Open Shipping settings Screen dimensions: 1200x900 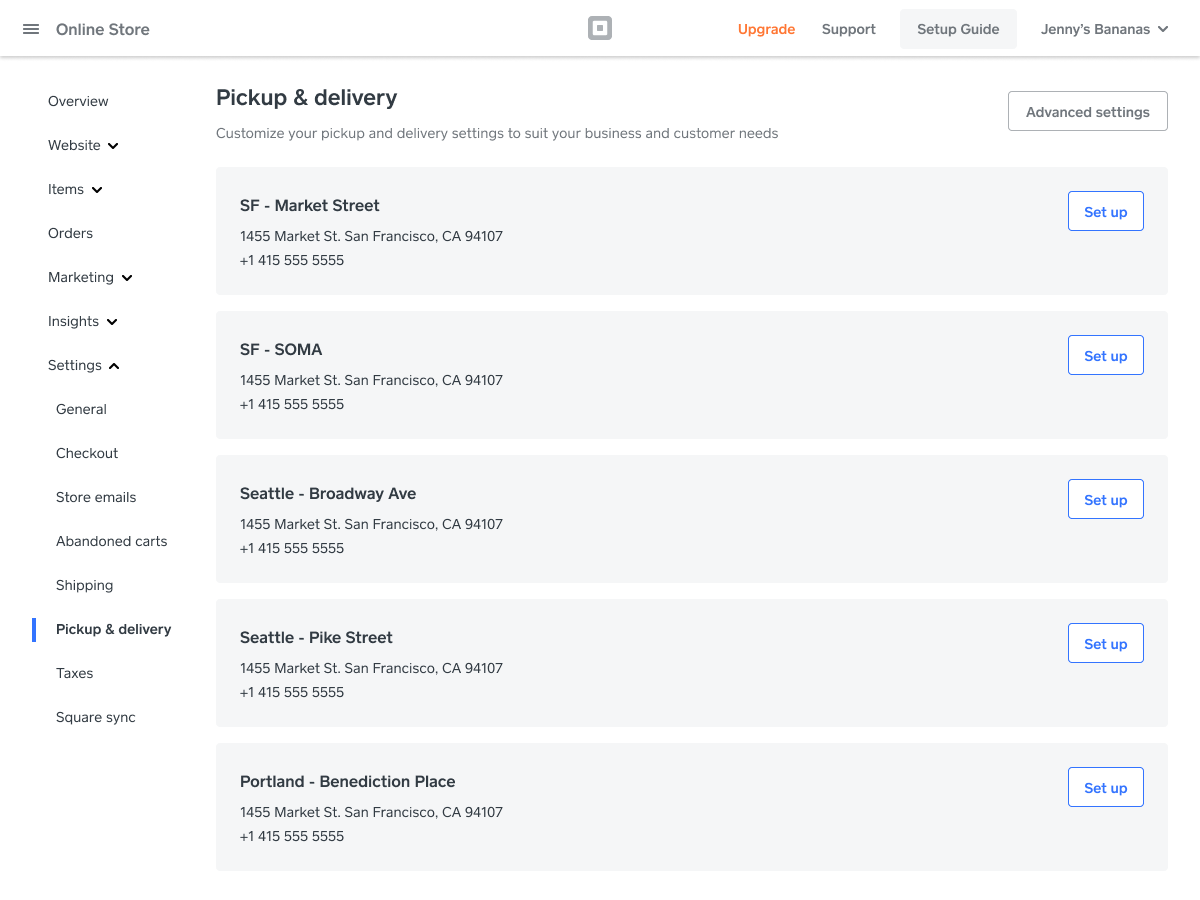(x=85, y=585)
